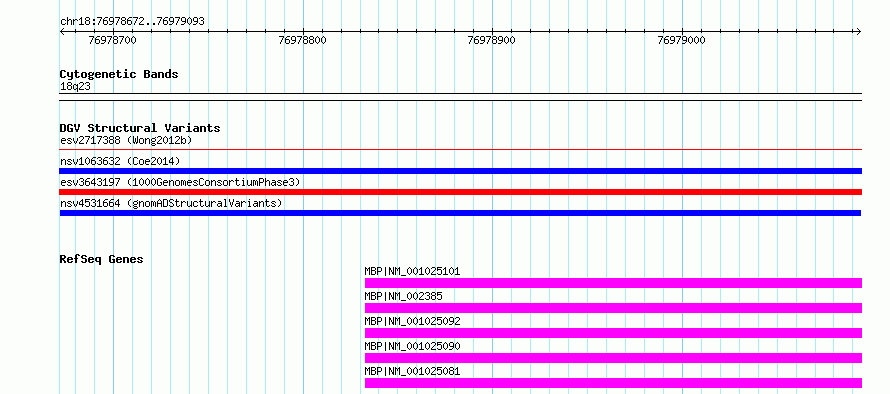The width and height of the screenshot is (890, 394).
Task: Click the MBP|NM_002385 magenta gene bar
Action: point(613,308)
